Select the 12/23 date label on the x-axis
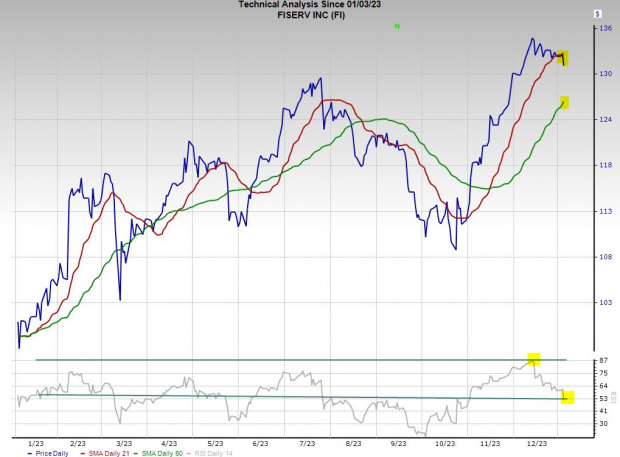This screenshot has height=457, width=620. (536, 441)
